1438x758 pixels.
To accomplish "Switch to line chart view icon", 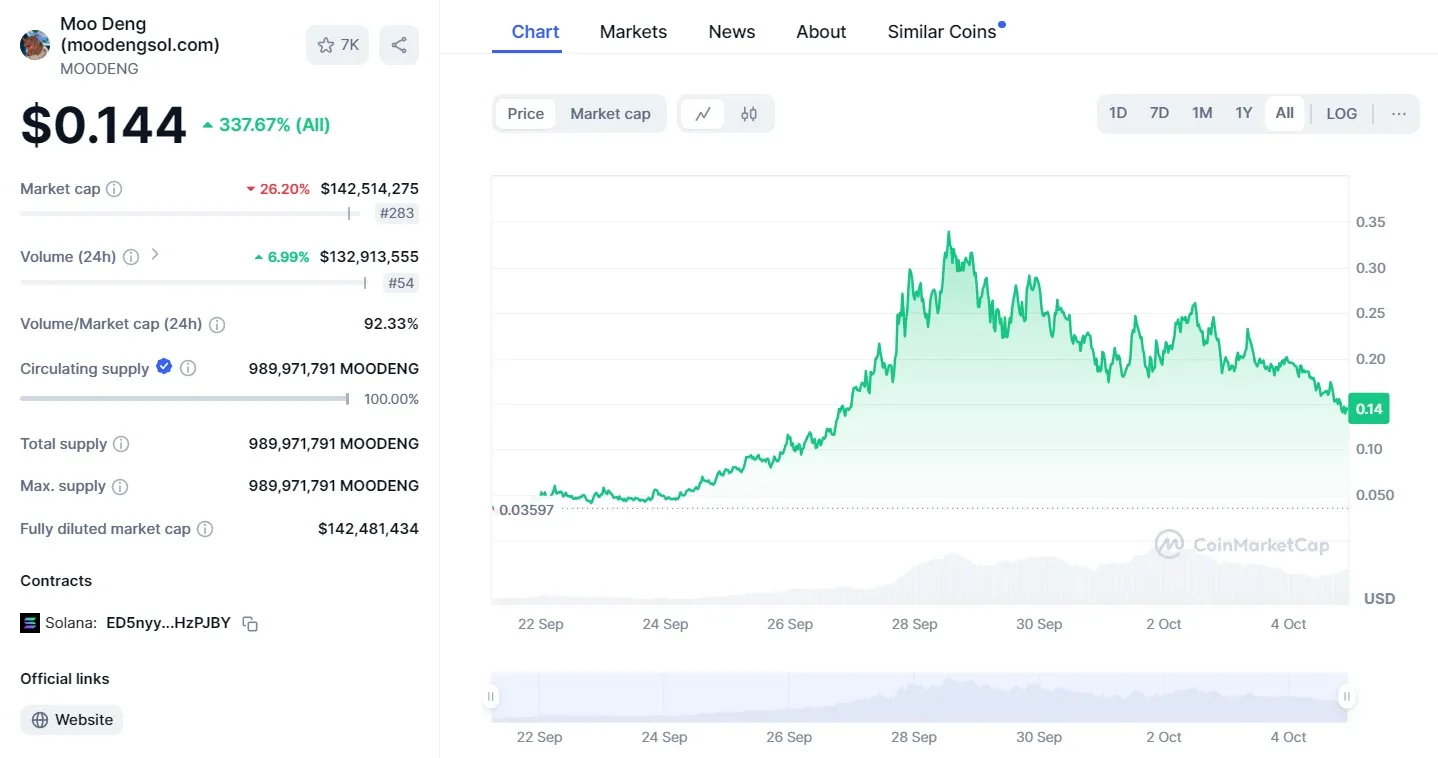I will (703, 114).
